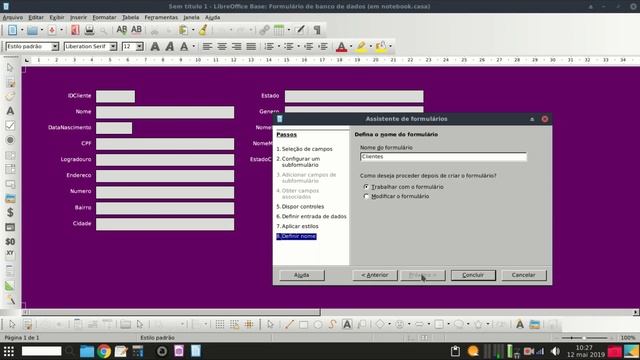Open the Ferramentas menu
The image size is (640, 360).
point(161,18)
